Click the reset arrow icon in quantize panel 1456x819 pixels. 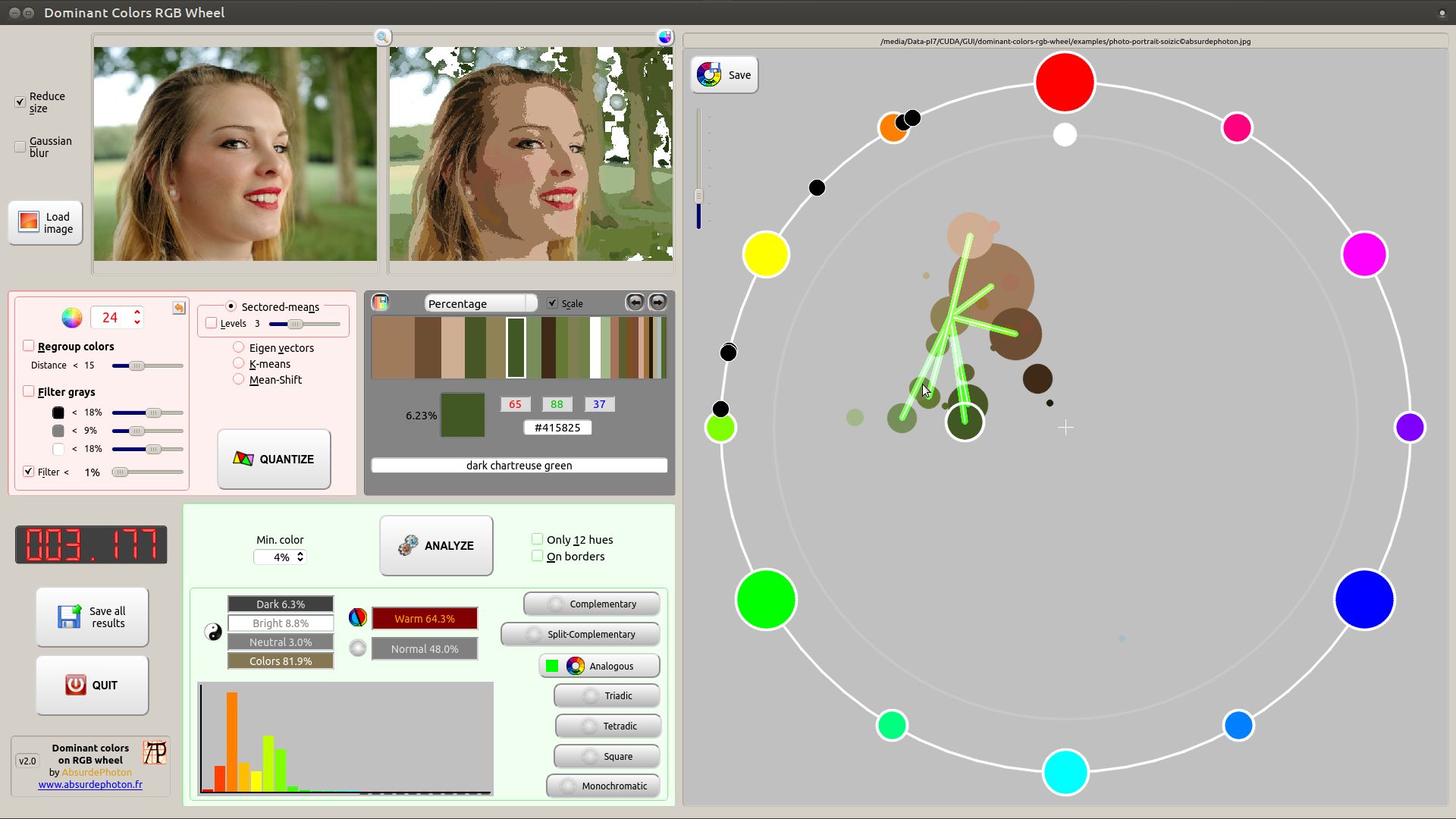coord(178,307)
